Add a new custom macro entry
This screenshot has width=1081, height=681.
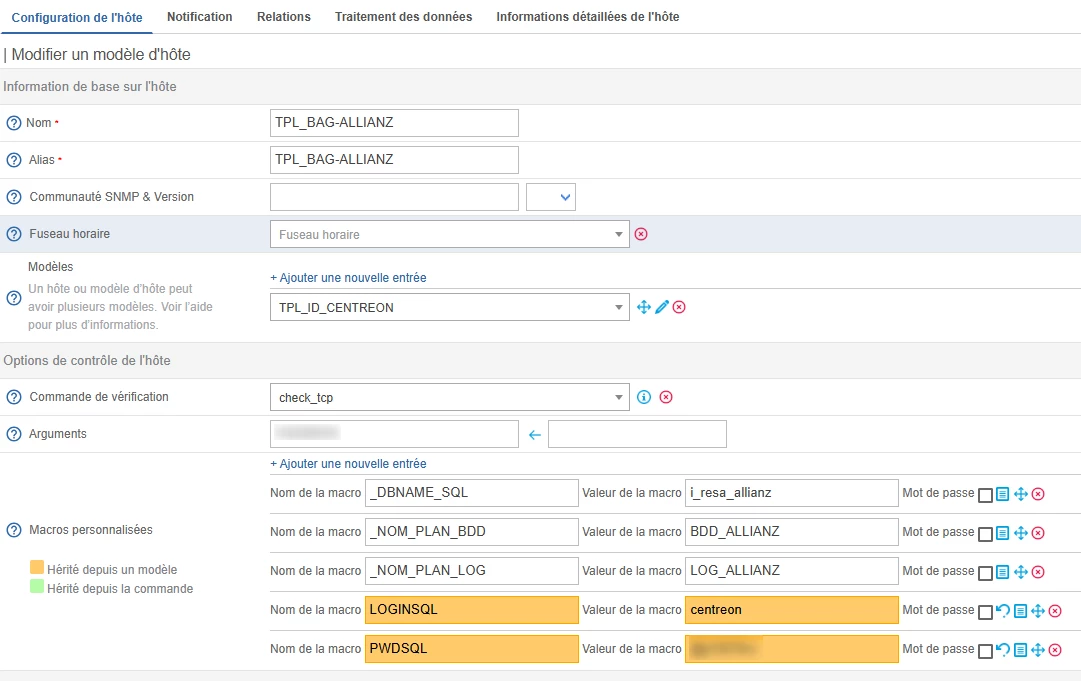point(348,464)
